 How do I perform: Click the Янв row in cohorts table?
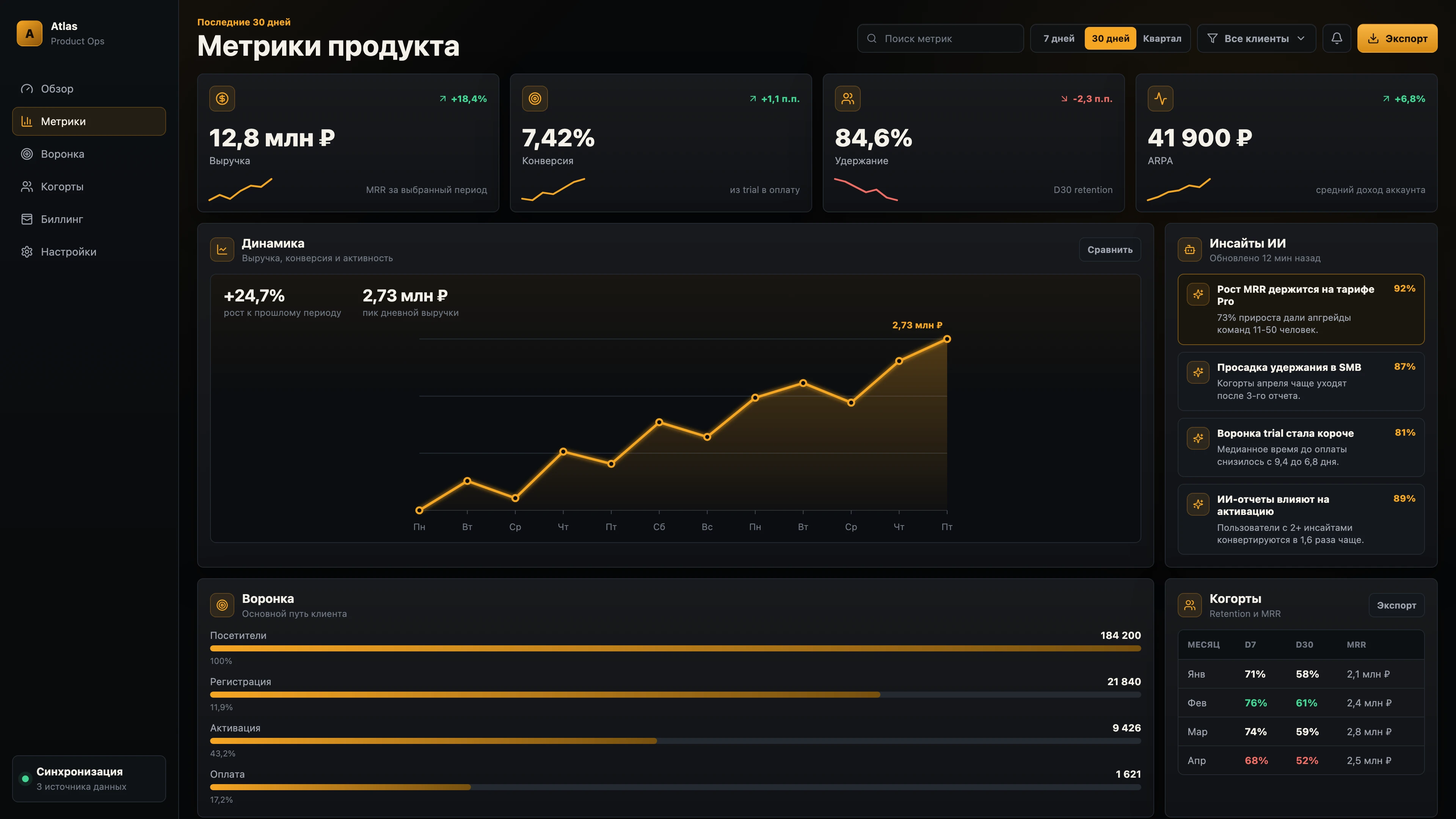1301,674
